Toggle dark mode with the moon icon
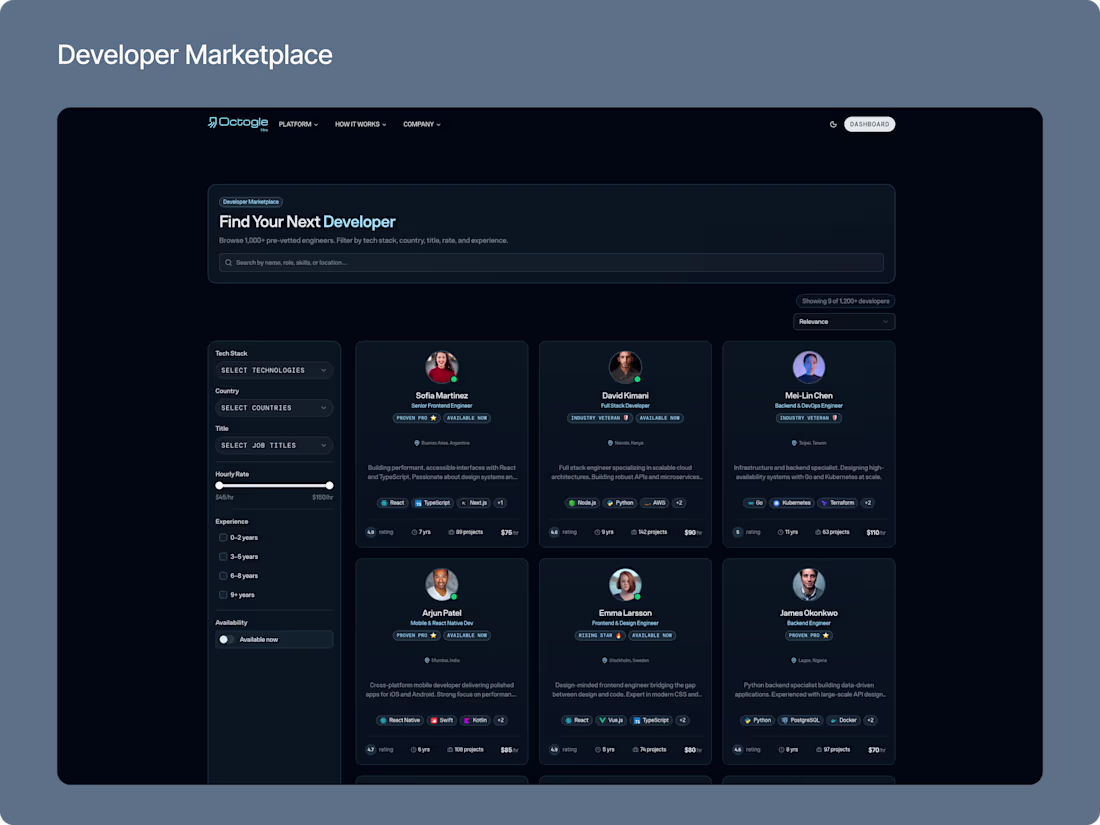The image size is (1100, 825). [x=833, y=124]
